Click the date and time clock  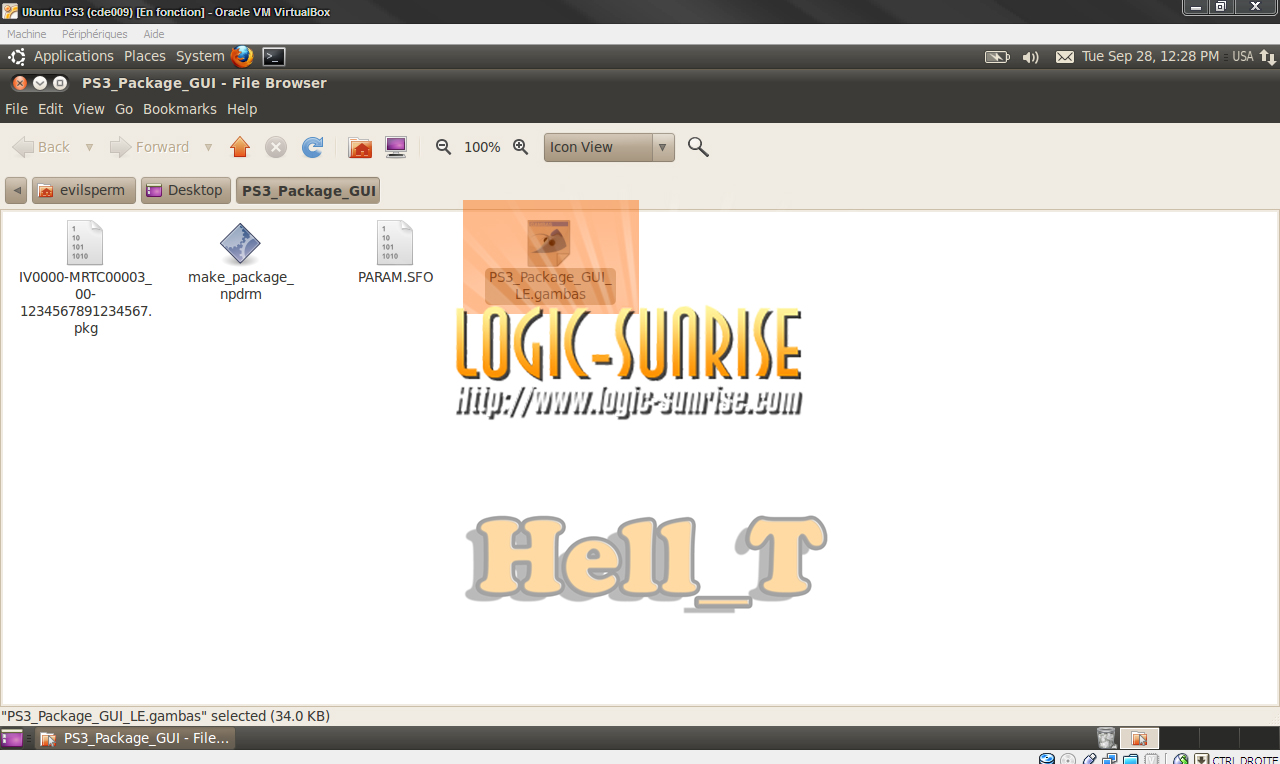[1150, 57]
